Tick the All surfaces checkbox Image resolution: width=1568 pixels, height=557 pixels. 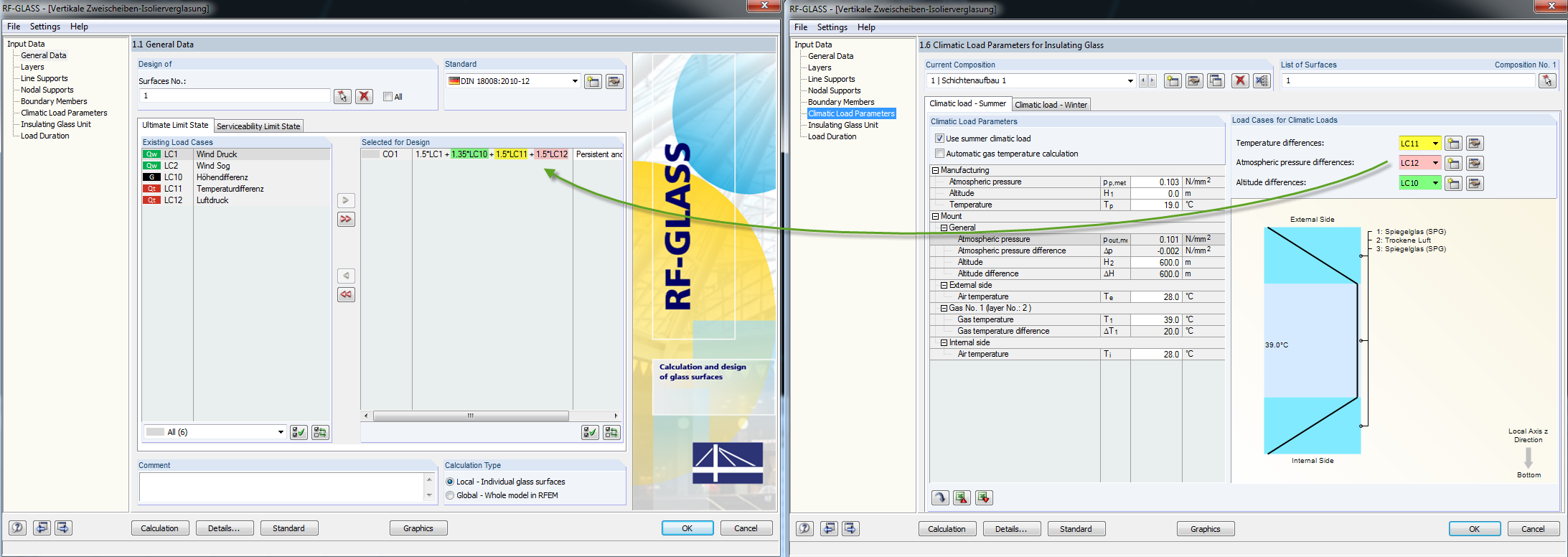(388, 97)
